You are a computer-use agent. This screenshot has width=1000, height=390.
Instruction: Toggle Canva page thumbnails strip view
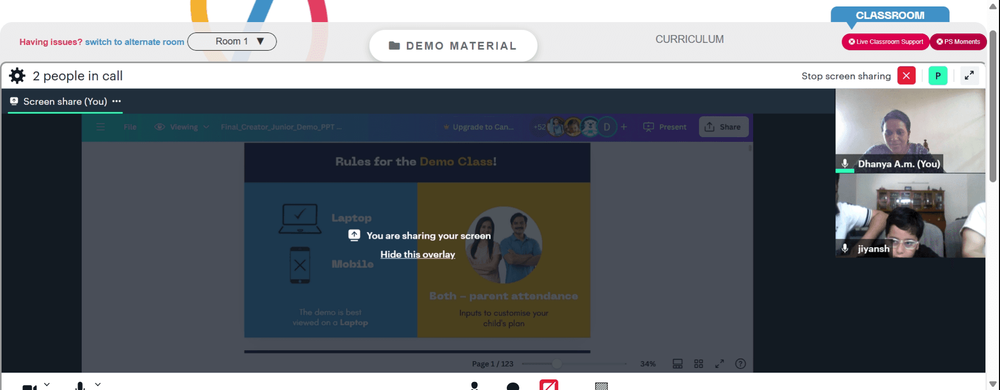pos(678,364)
